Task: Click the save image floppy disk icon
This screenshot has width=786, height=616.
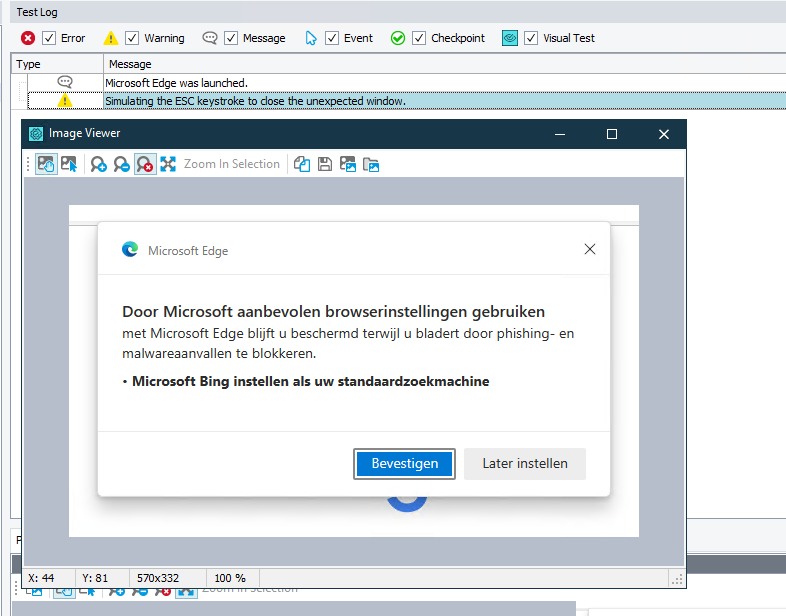Action: click(x=325, y=164)
